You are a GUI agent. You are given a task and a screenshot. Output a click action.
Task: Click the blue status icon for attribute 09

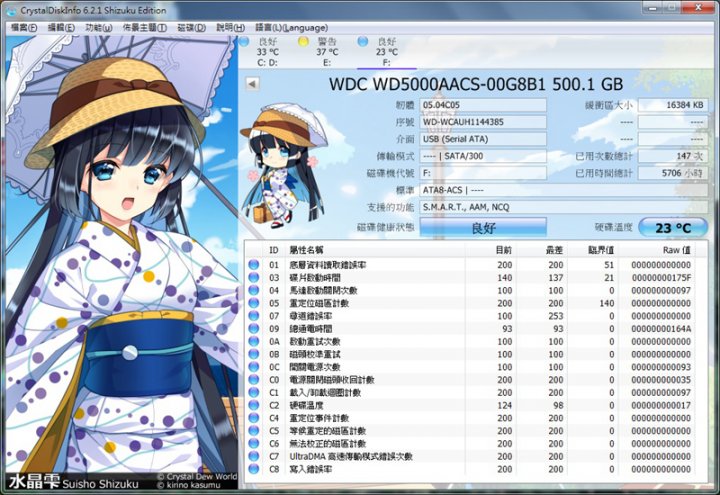[253, 329]
